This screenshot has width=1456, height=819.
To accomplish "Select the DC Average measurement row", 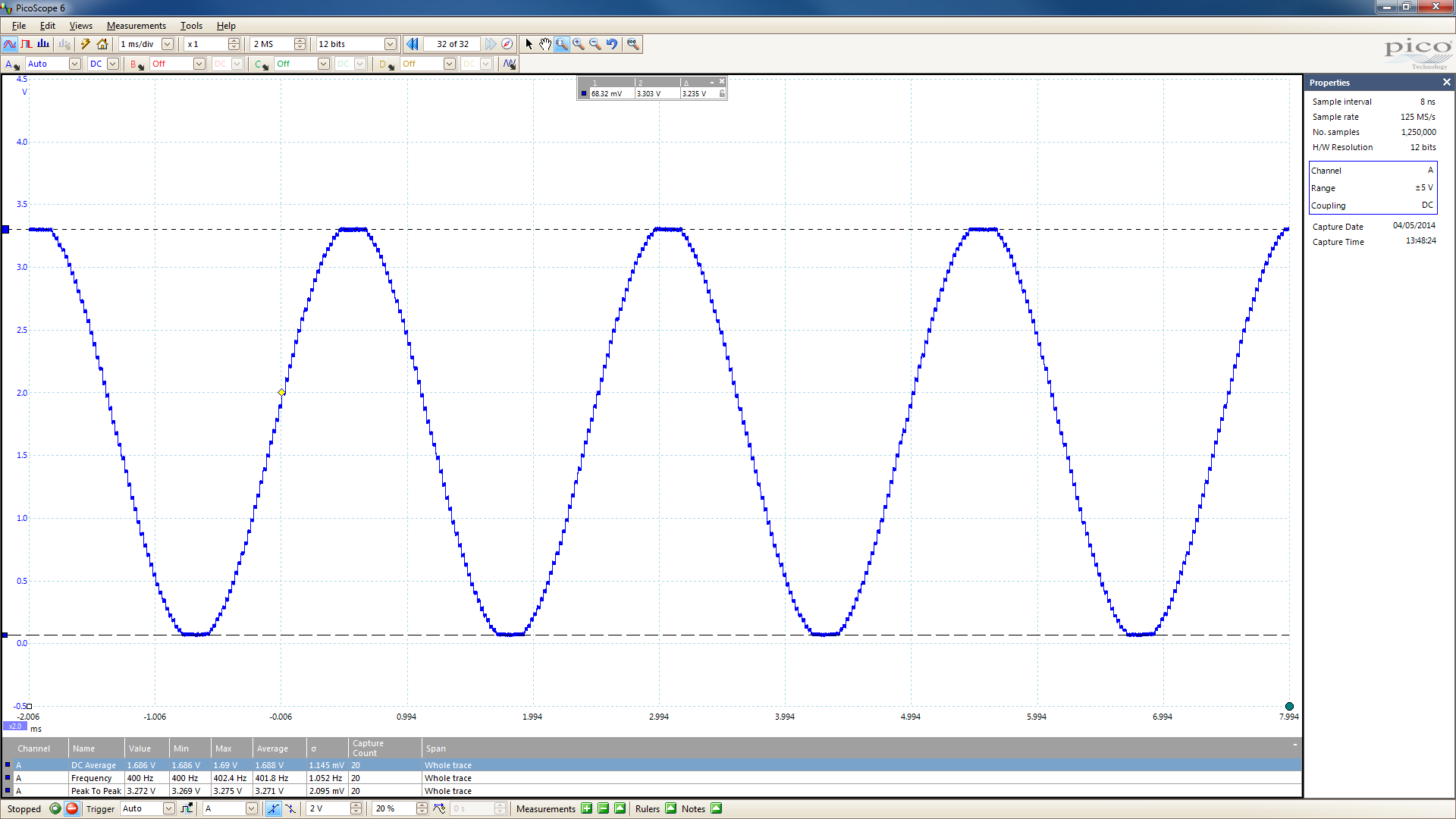I will click(652, 765).
